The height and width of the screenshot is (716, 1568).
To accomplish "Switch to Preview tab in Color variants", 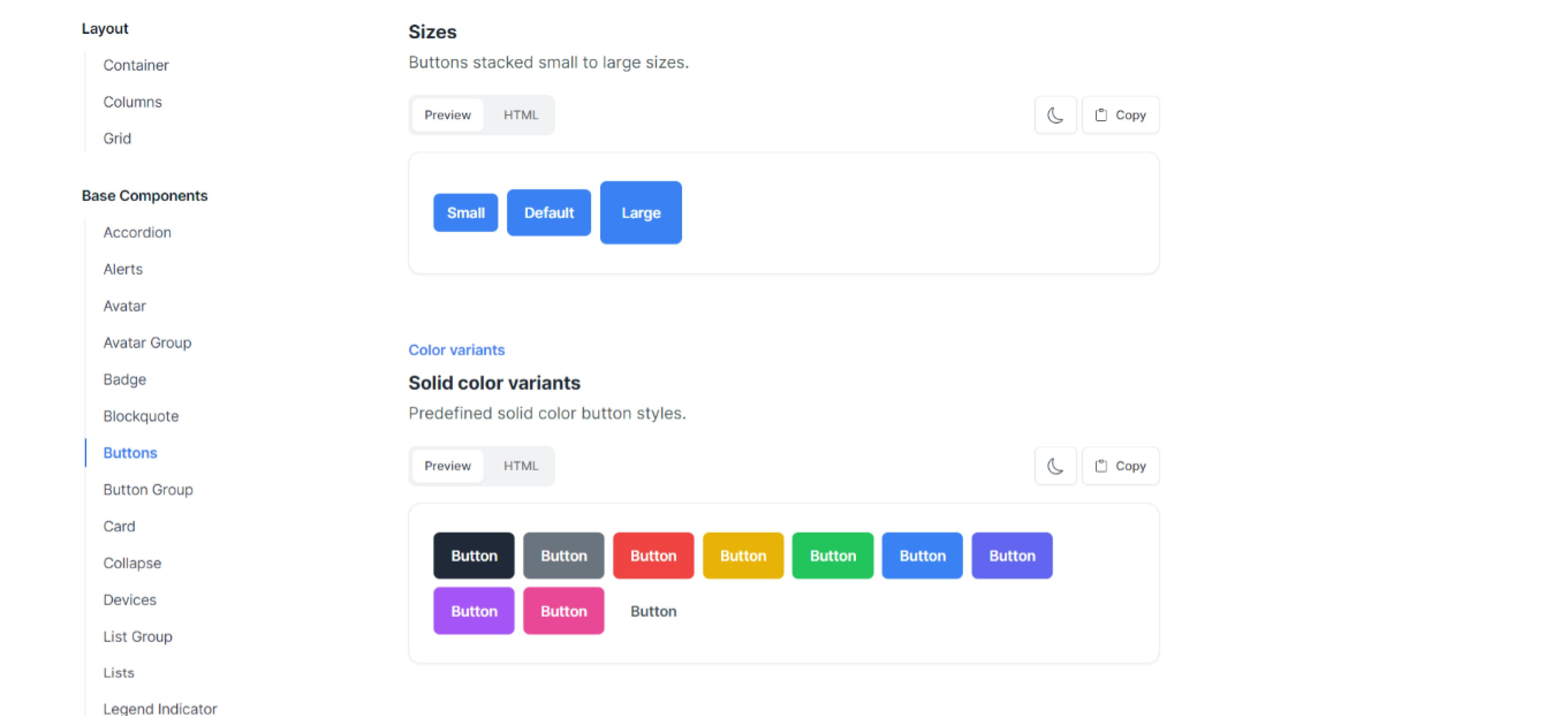I will [x=447, y=465].
